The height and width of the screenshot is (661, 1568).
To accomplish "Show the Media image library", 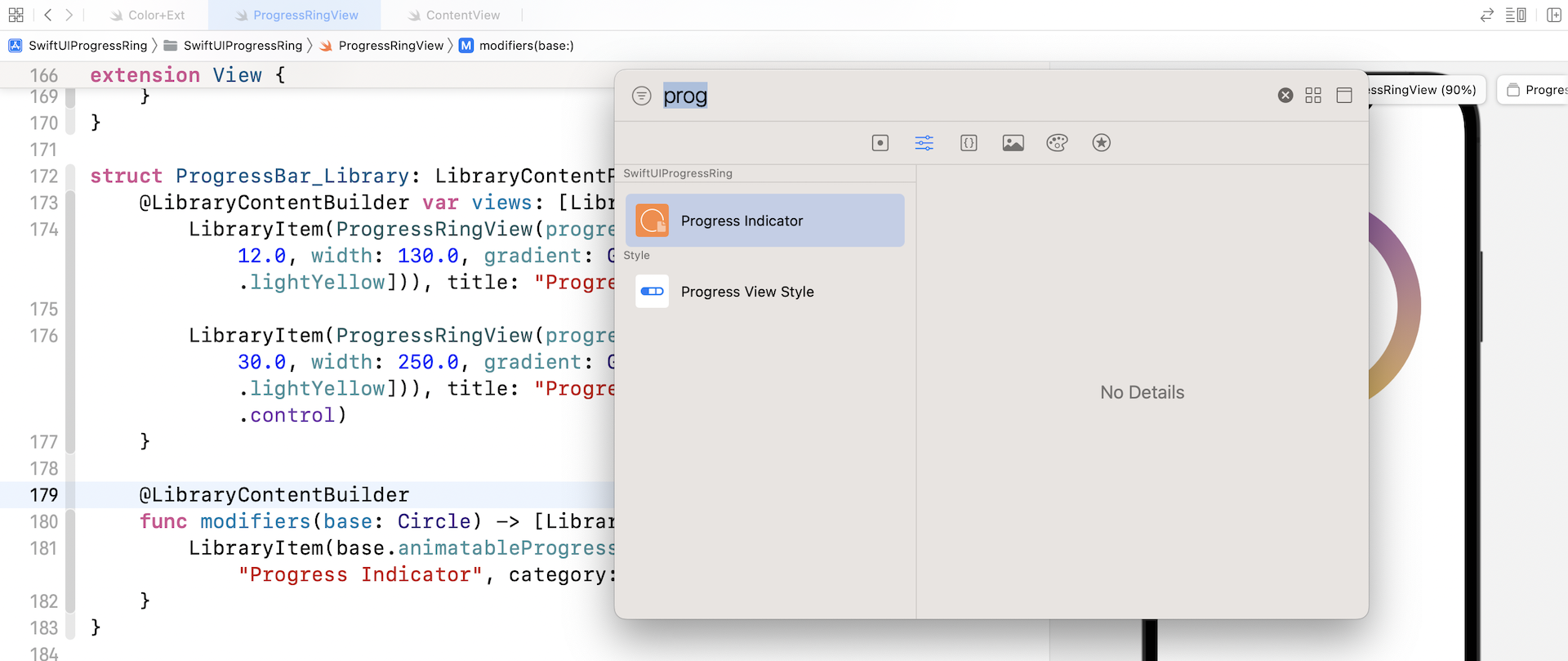I will point(1013,143).
